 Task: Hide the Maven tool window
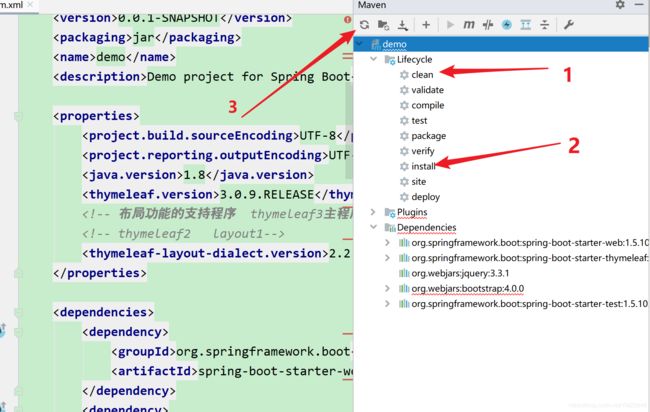coord(639,5)
